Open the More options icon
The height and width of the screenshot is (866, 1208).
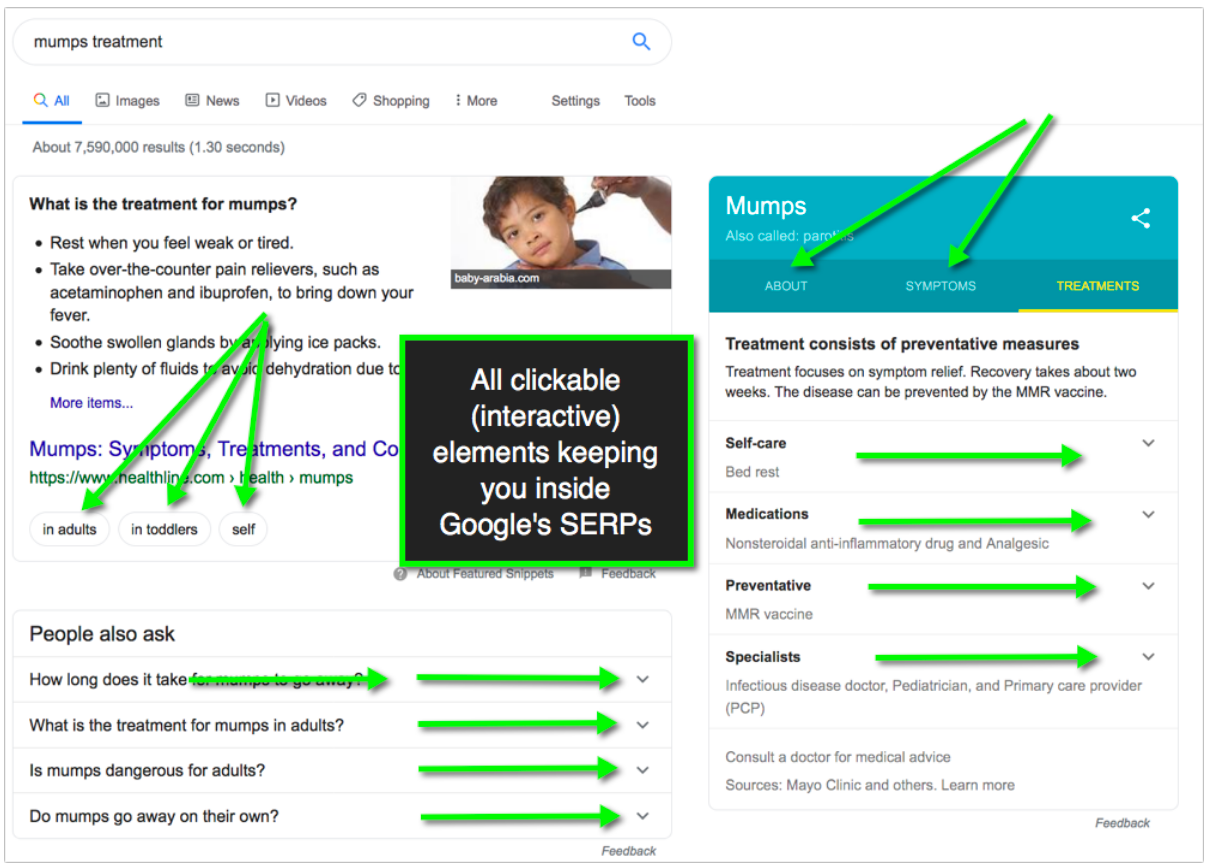coord(459,100)
